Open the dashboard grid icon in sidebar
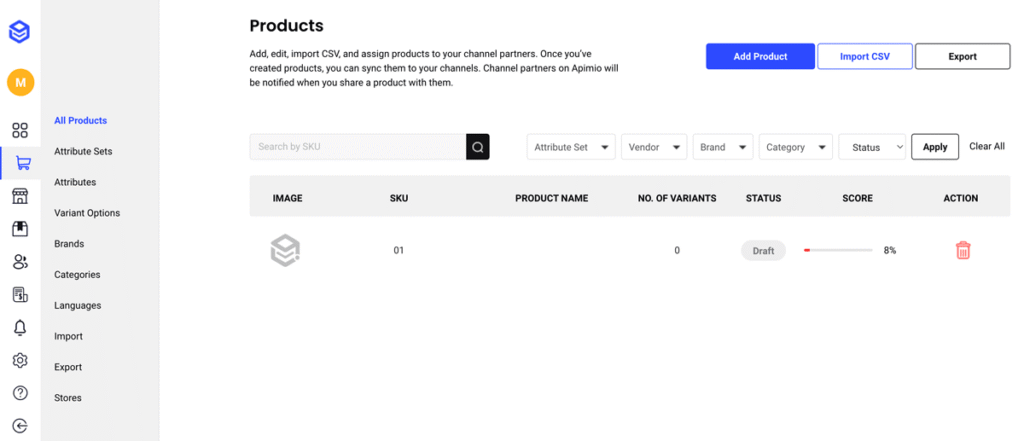Viewport: 1024px width, 441px height. (20, 130)
